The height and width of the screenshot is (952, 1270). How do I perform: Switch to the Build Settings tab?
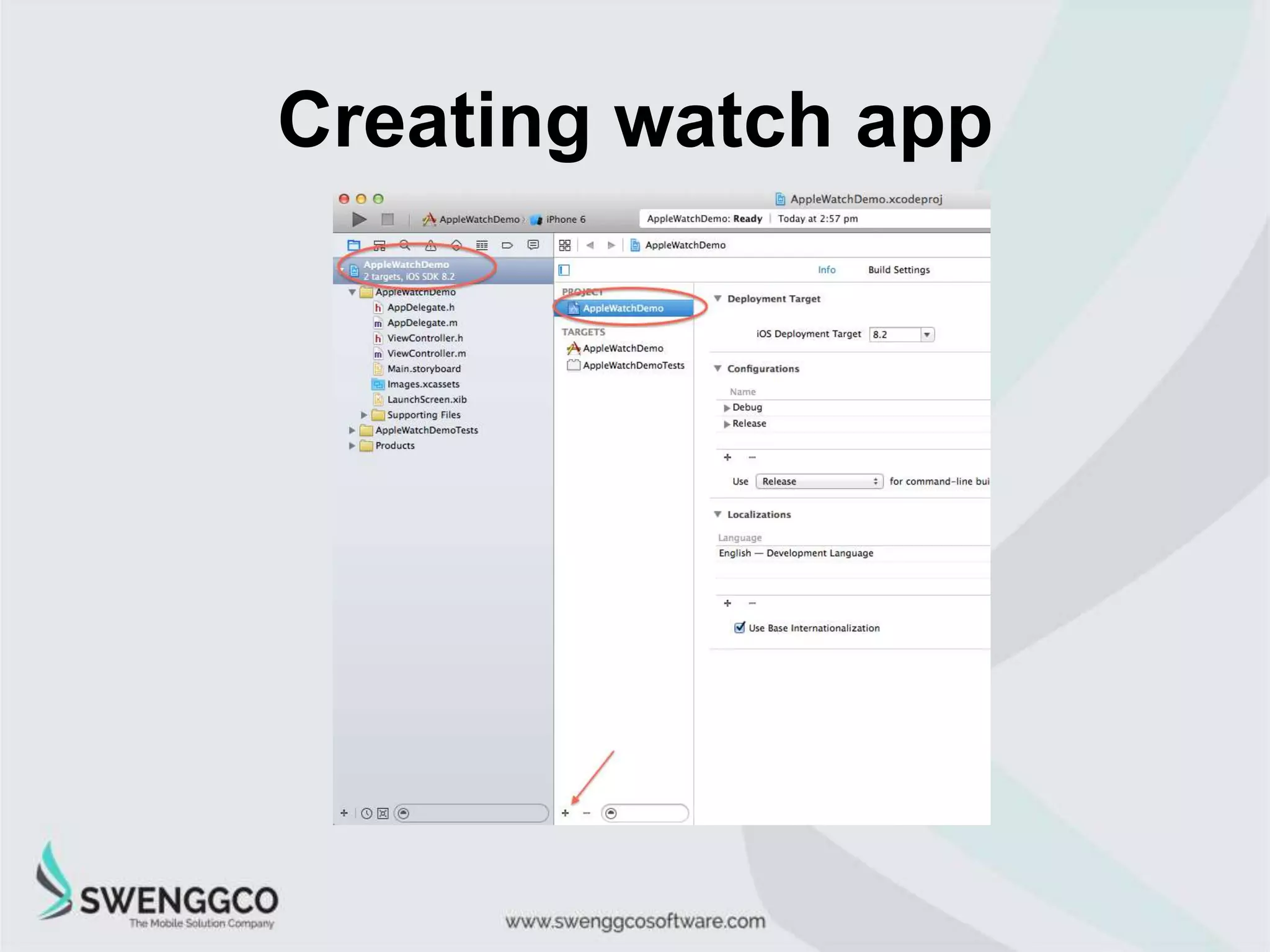tap(899, 270)
